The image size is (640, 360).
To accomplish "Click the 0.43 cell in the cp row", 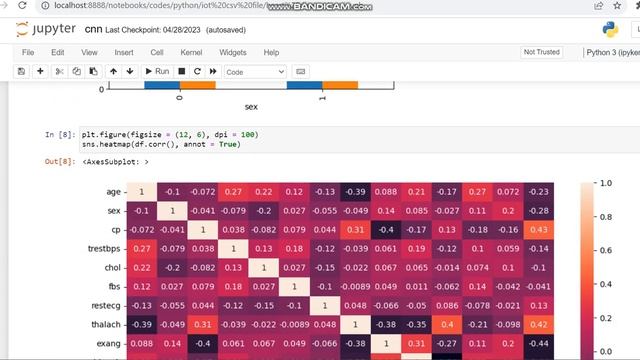I will 539,230.
